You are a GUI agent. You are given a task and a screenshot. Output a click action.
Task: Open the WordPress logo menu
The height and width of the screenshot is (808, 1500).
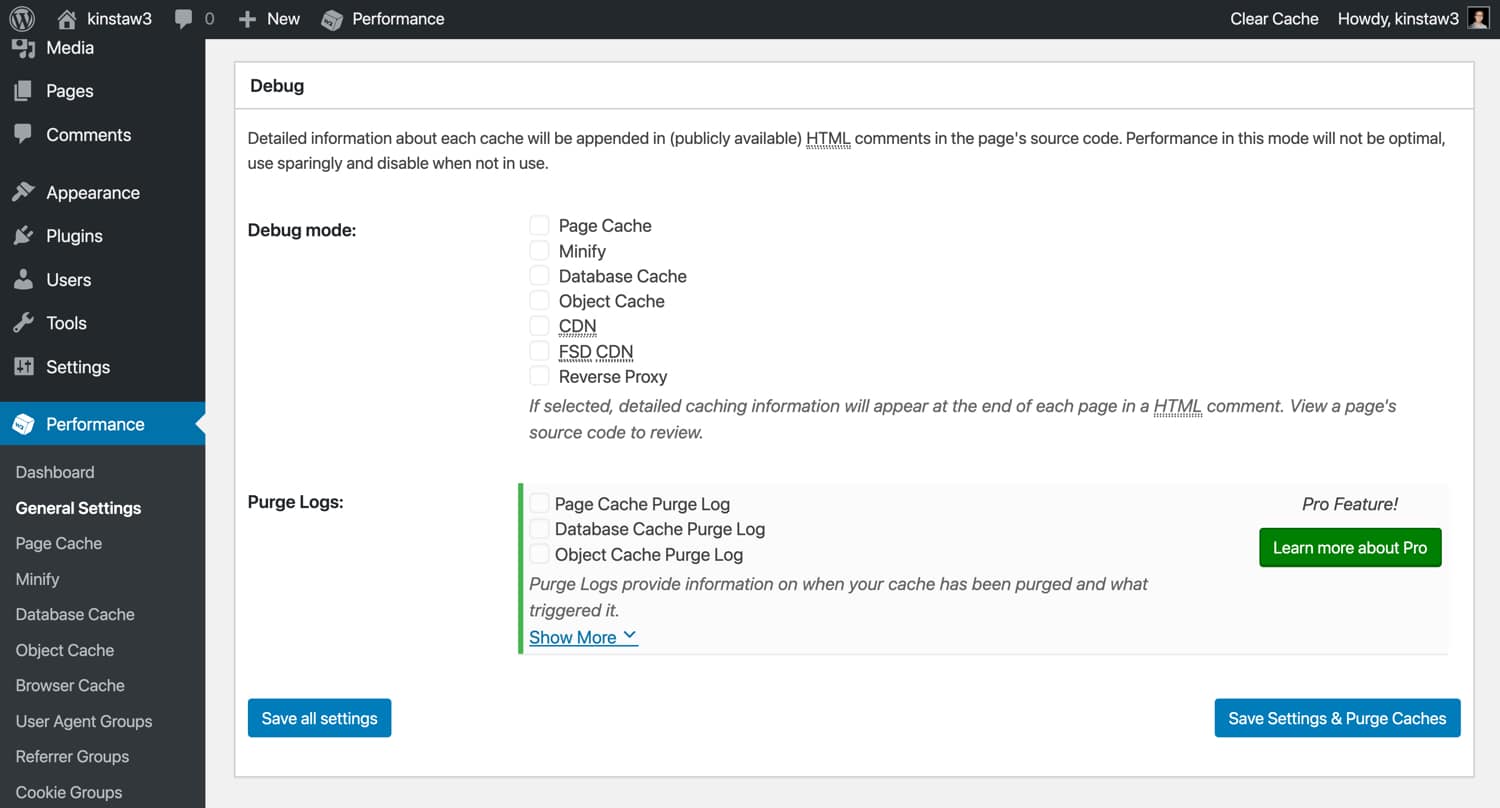point(22,18)
